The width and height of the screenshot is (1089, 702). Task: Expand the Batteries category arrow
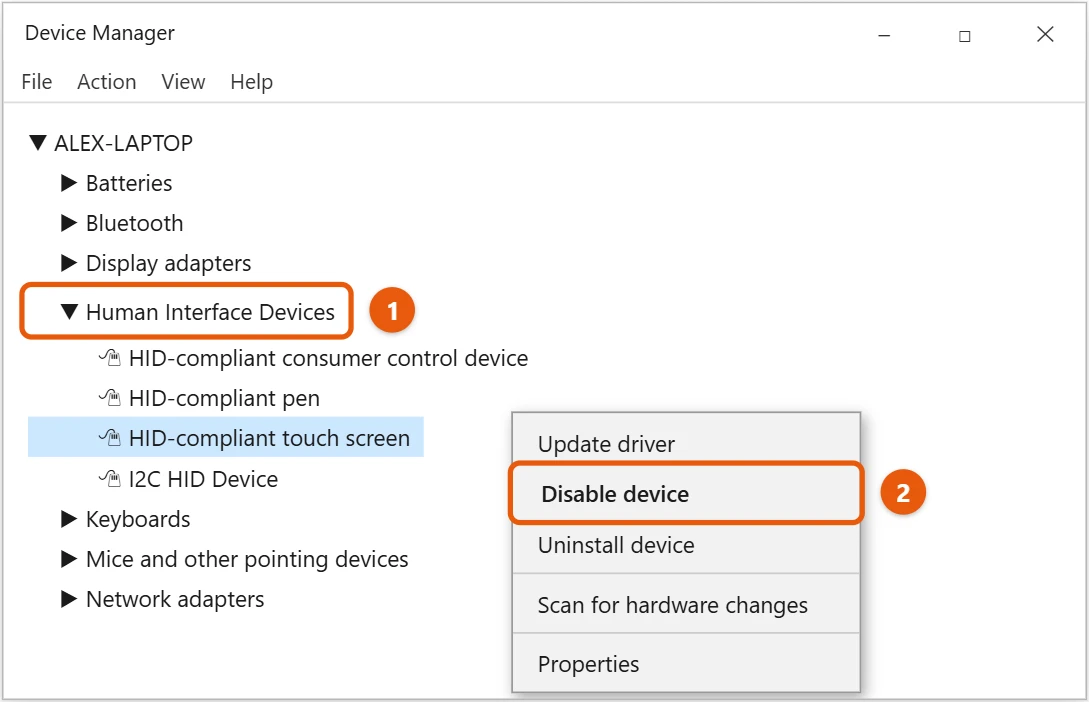click(68, 183)
